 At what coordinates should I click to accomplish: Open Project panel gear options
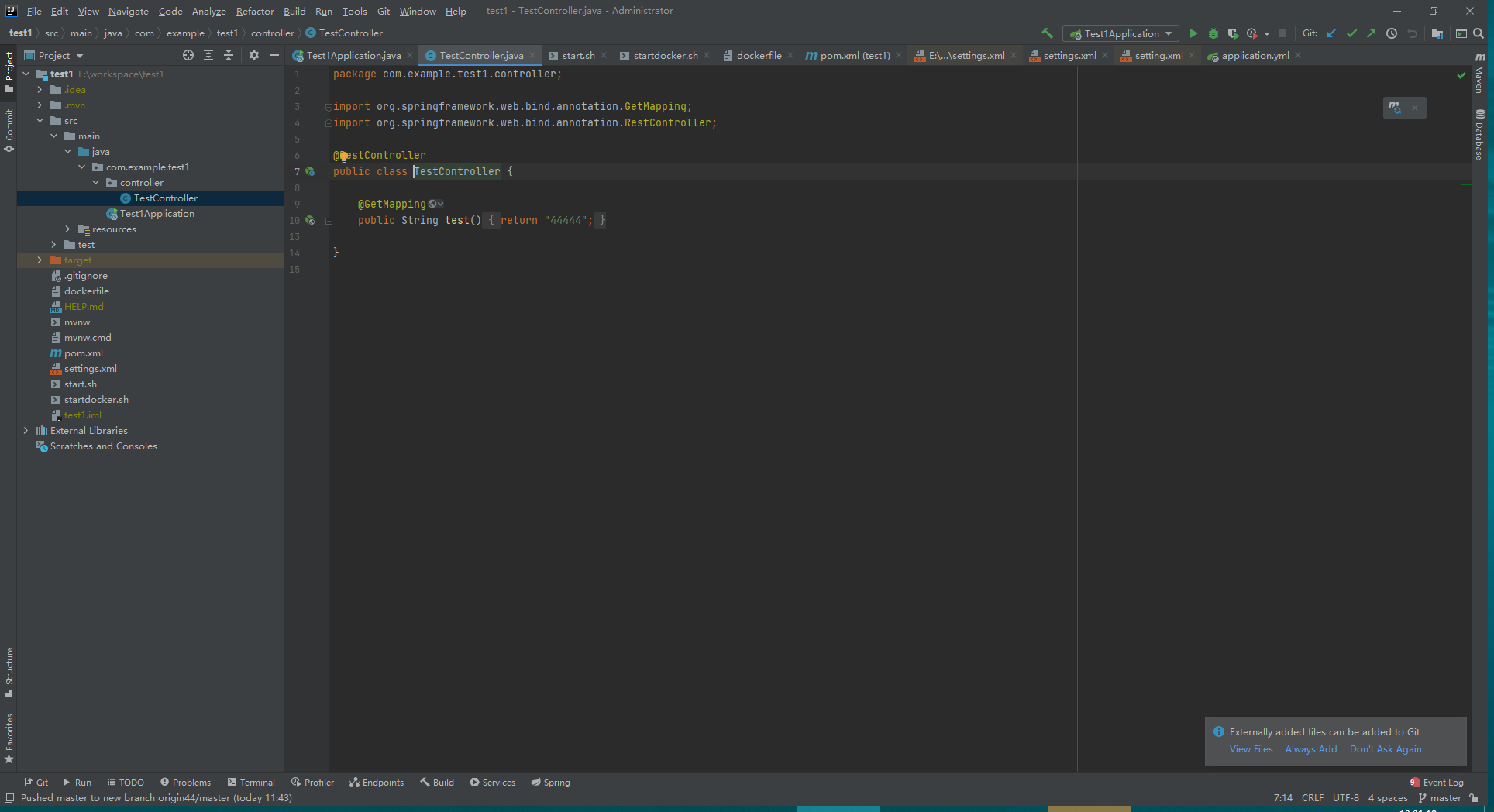coord(254,55)
